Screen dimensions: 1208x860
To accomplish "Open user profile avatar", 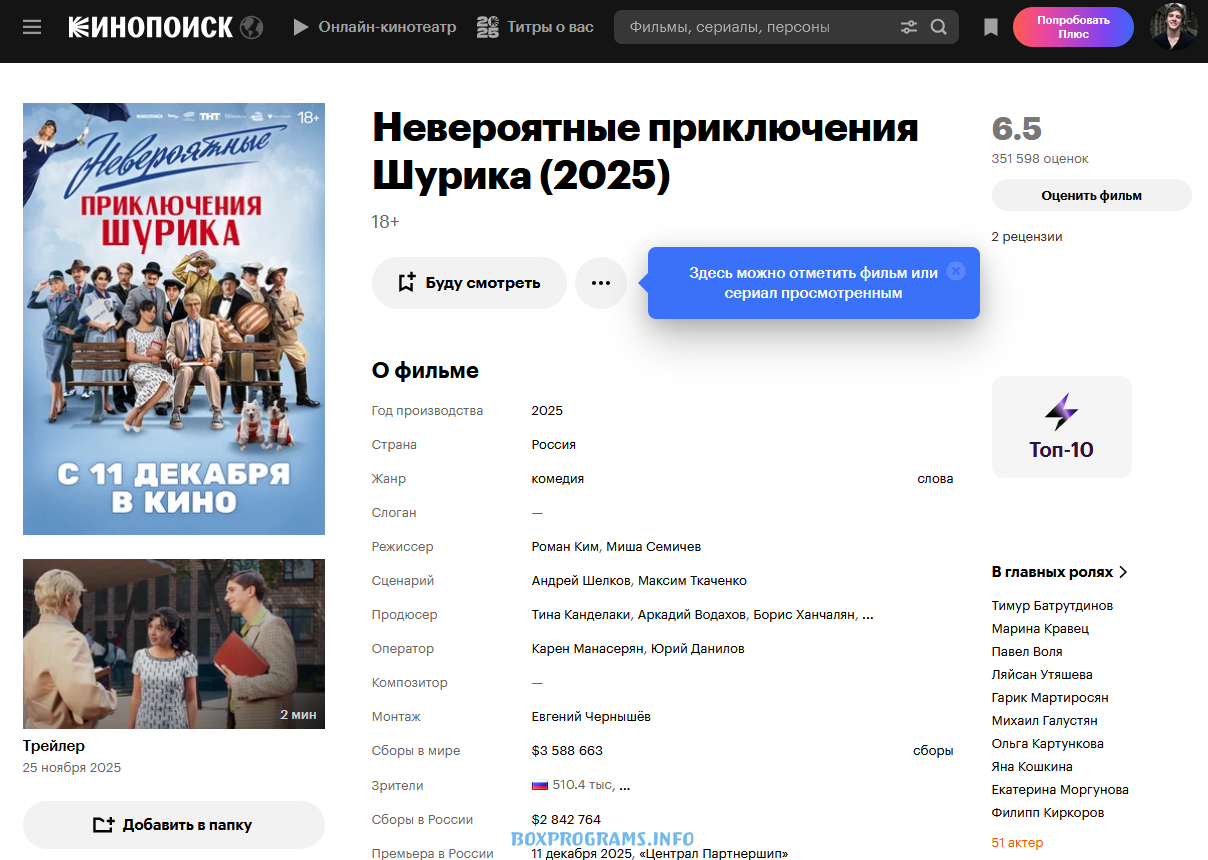I will tap(1172, 27).
